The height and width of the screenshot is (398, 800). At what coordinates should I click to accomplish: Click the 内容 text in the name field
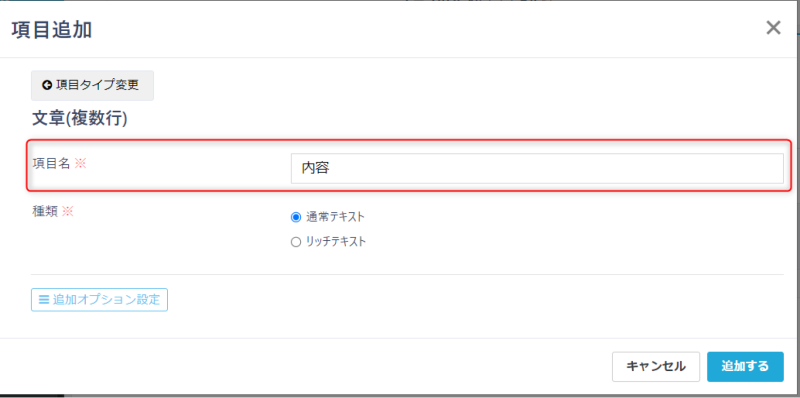tap(315, 168)
